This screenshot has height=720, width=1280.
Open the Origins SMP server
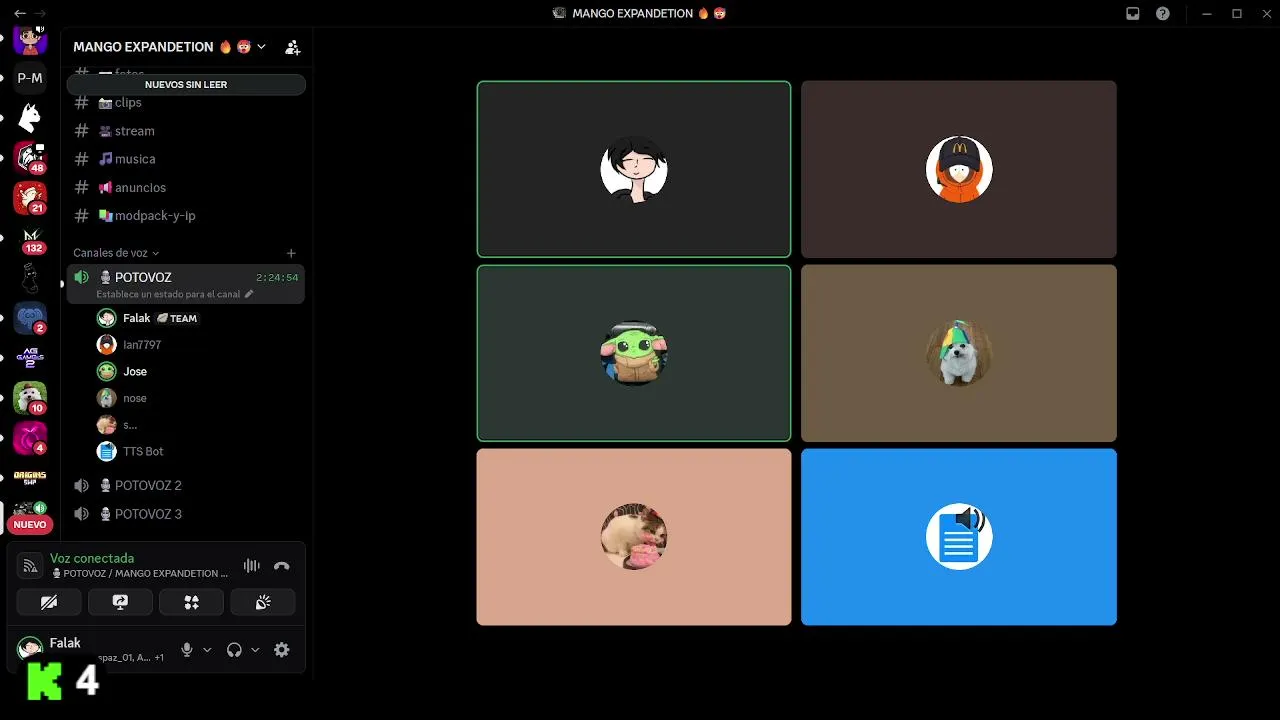tap(30, 478)
